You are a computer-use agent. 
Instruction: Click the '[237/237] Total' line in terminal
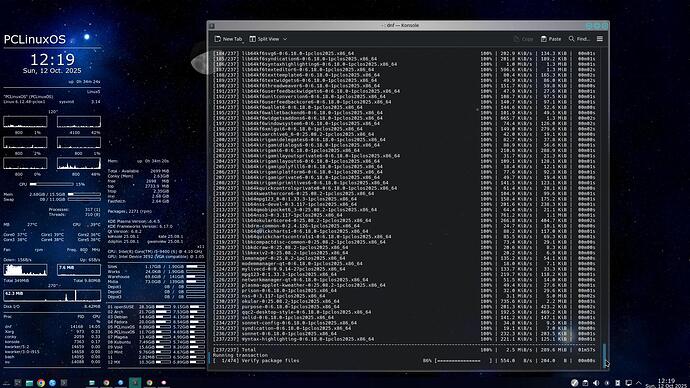[404, 350]
